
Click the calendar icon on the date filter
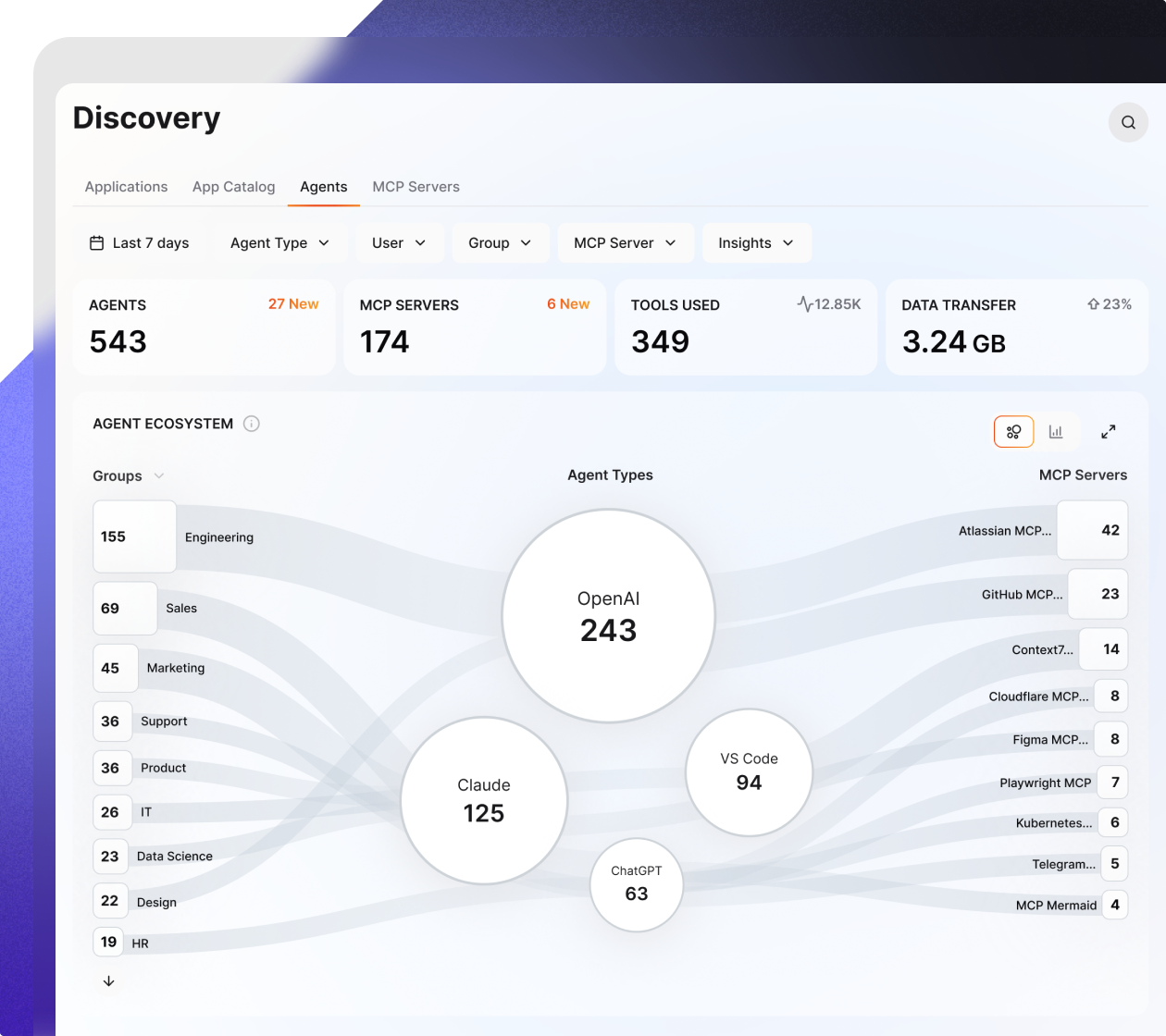96,242
